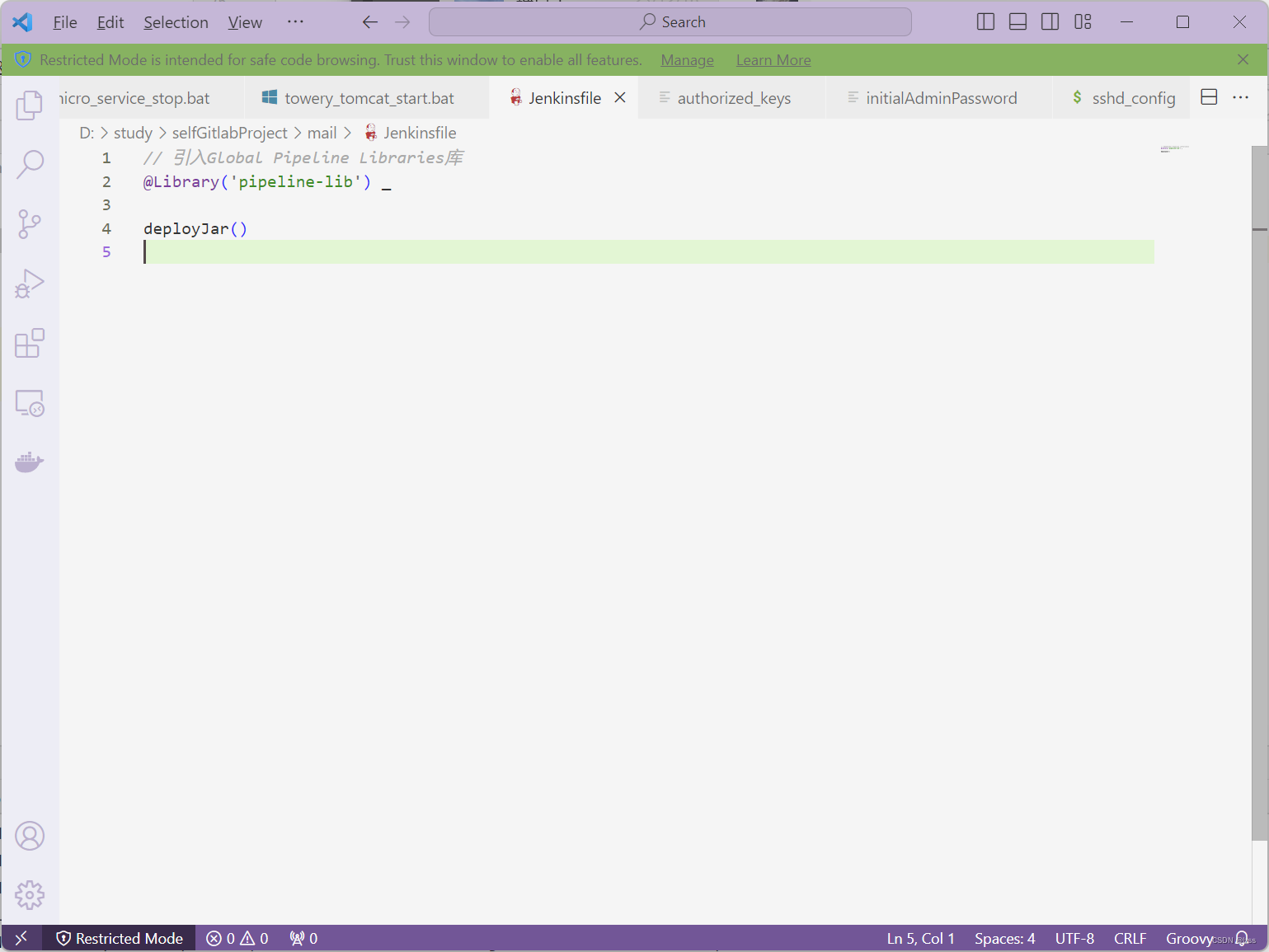The height and width of the screenshot is (952, 1269).
Task: Open Run and Debug view
Action: click(30, 284)
